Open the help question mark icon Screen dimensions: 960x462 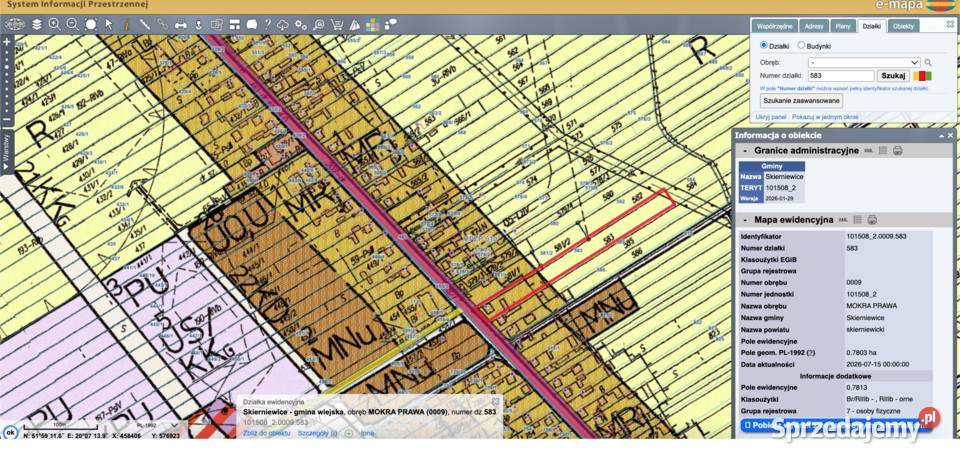(x=268, y=24)
